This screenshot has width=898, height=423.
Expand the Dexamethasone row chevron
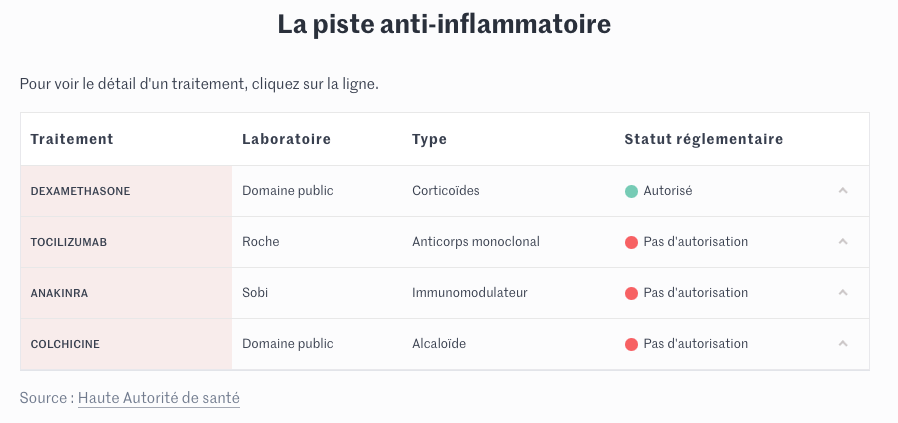(x=843, y=191)
